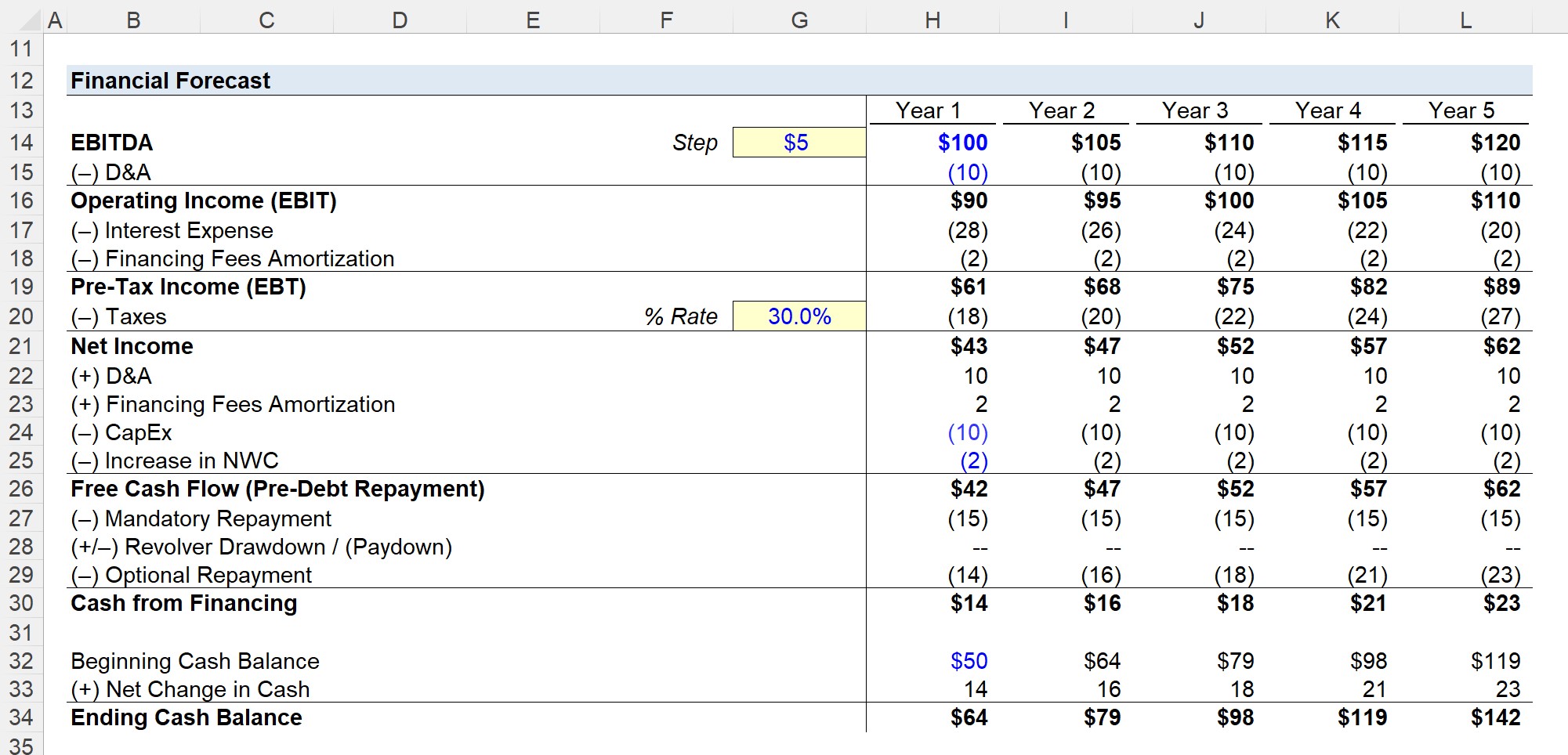
Task: Click the Year 2 Optional Repayment value (16)
Action: click(1066, 575)
